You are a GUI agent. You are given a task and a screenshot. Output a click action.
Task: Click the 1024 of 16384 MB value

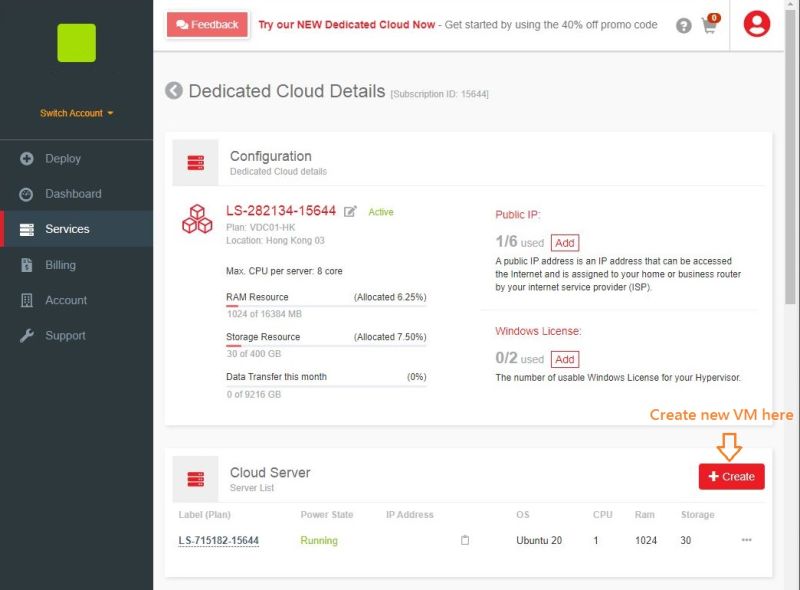coord(264,314)
